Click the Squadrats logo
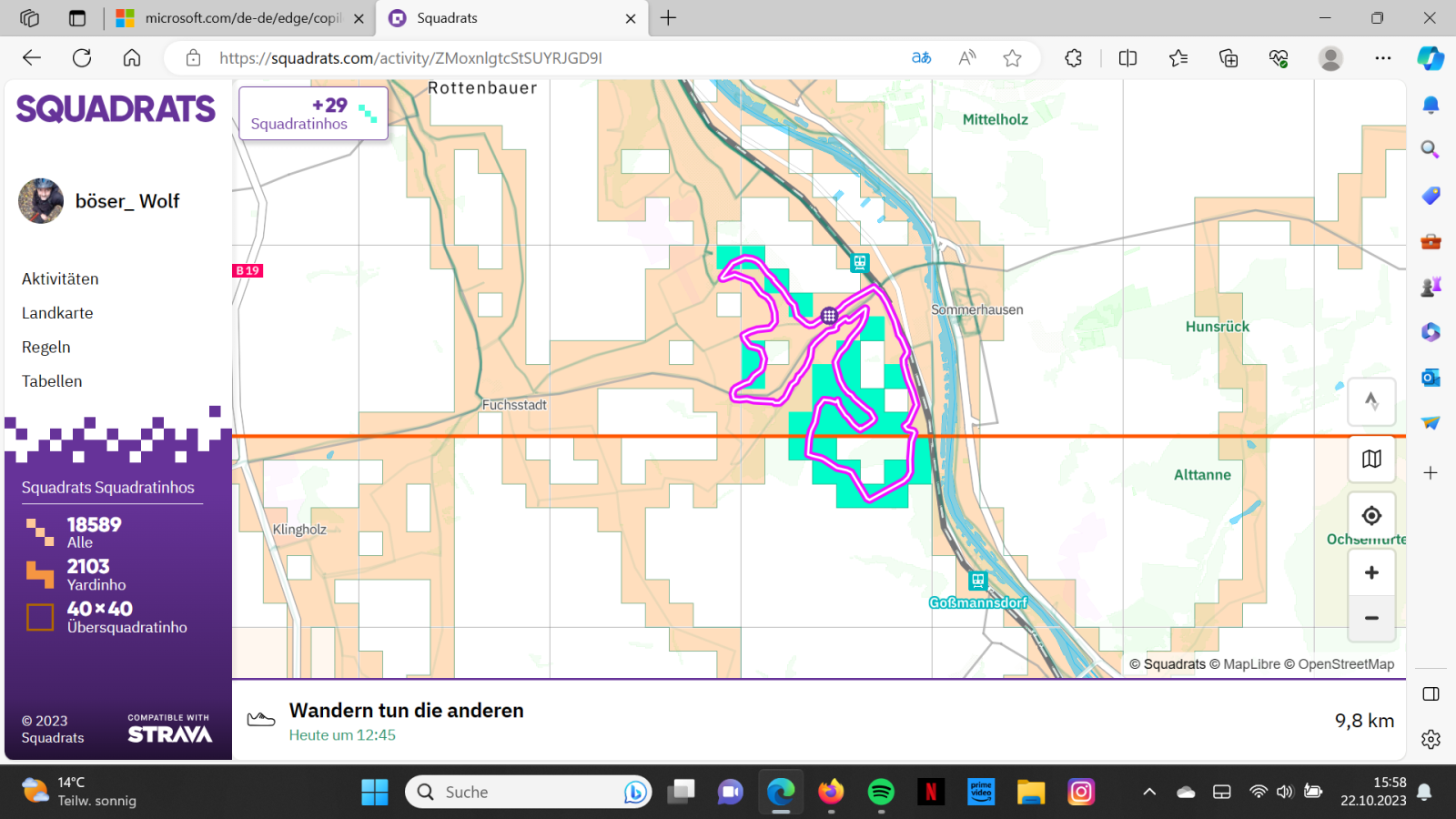The image size is (1456, 819). point(116,109)
